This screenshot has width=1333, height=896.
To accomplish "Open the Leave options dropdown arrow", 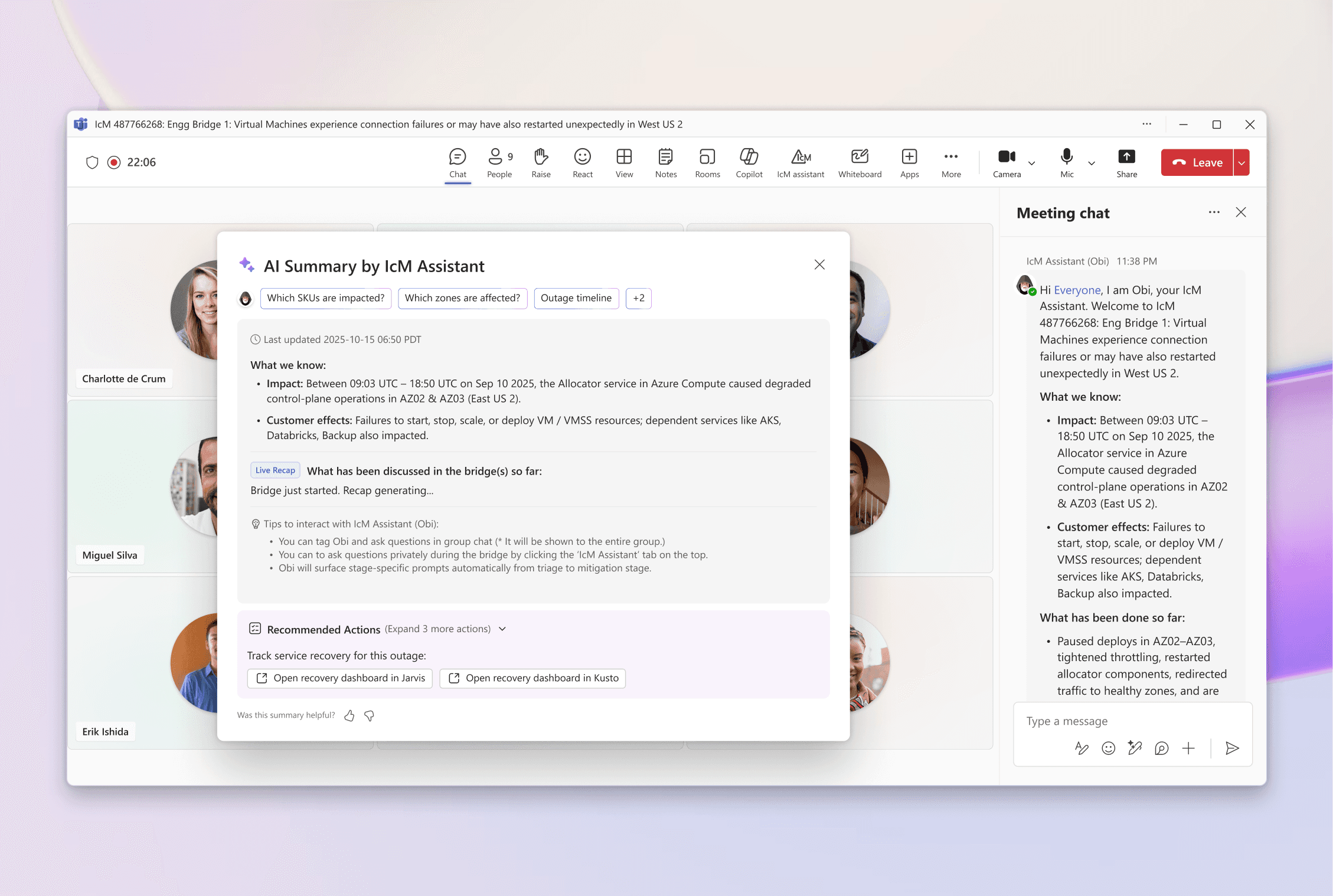I will click(1241, 163).
